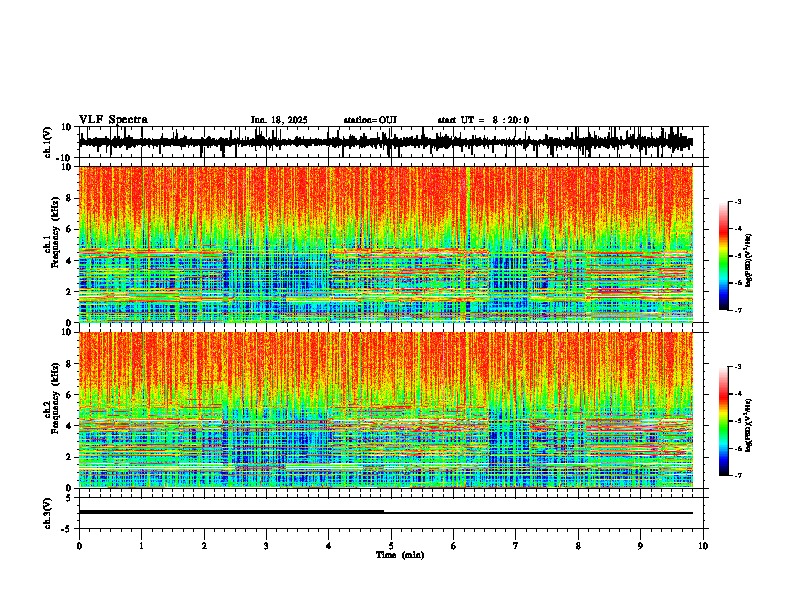Click the 'VLF Spectra' title text
This screenshot has height=612, width=792.
pyautogui.click(x=113, y=120)
